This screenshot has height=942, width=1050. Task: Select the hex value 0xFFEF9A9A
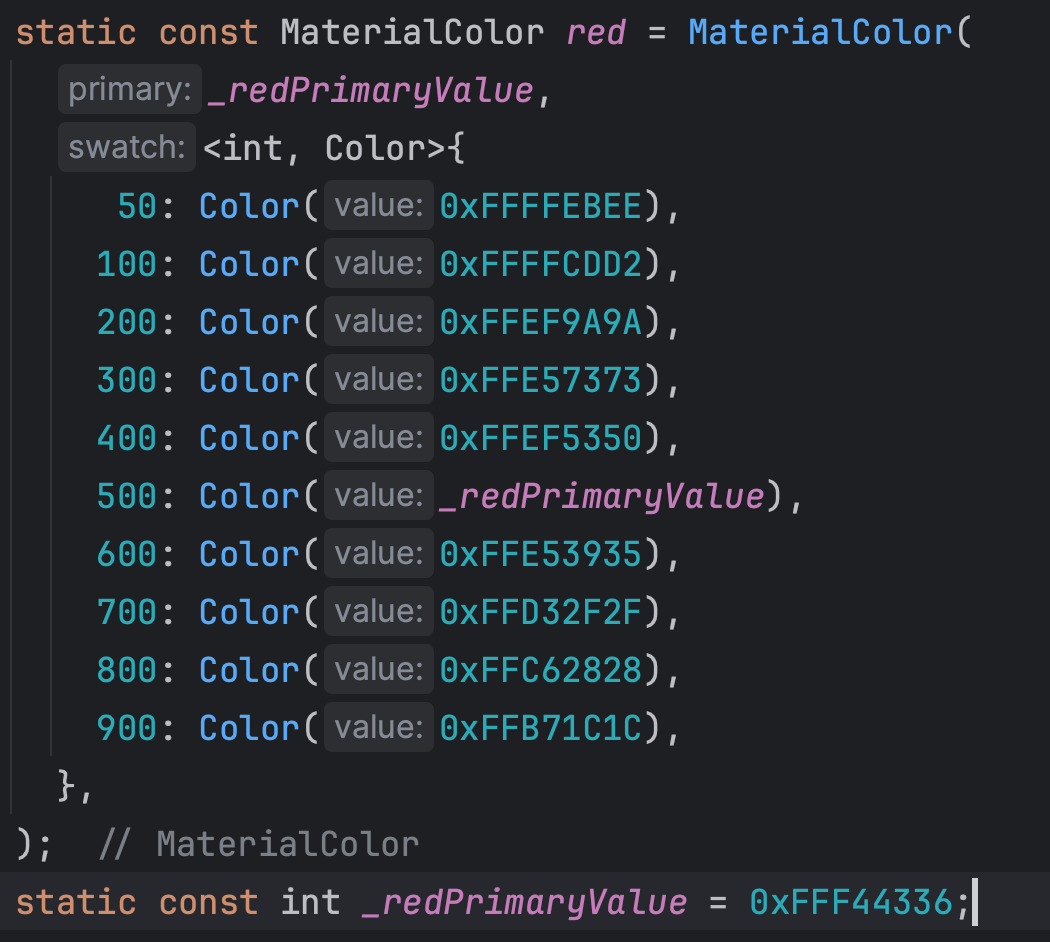click(541, 321)
